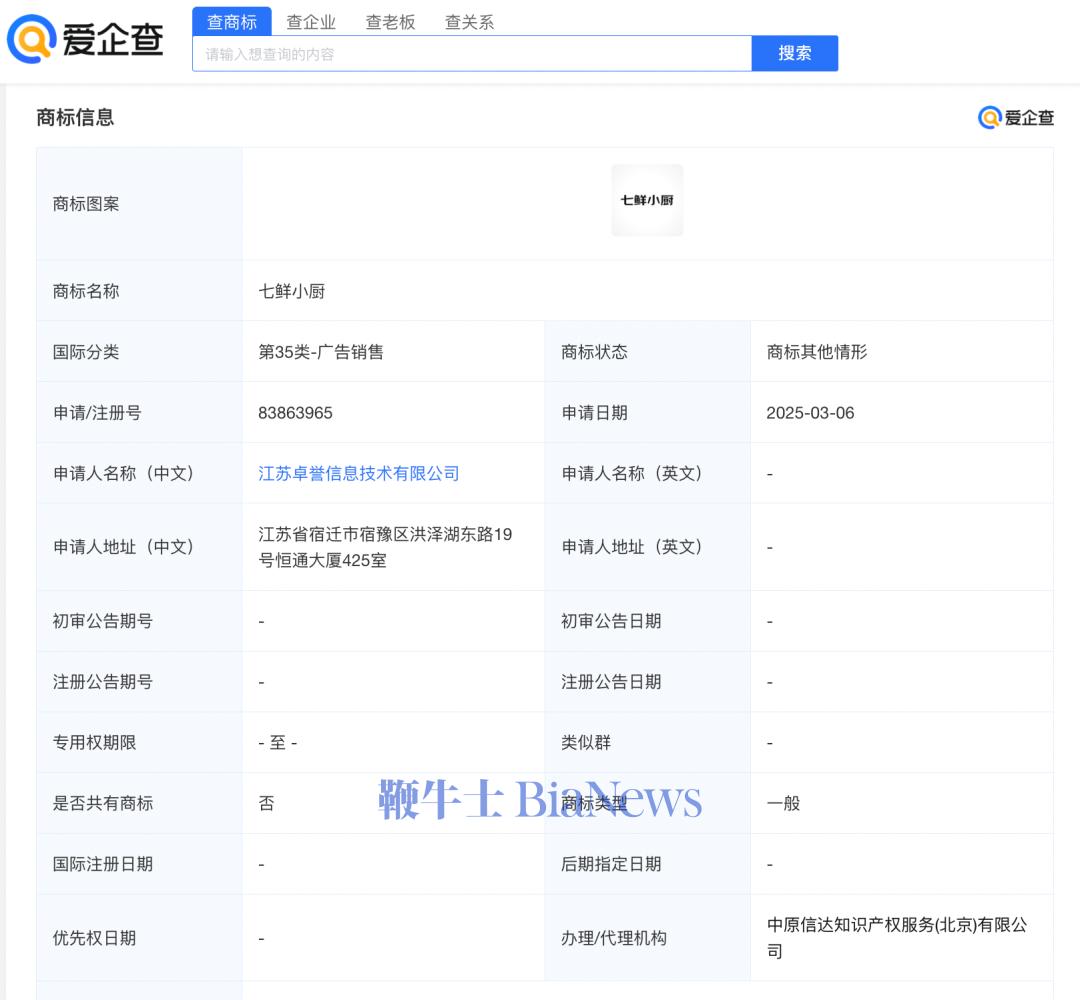
Task: Click the 是否共有商标 label
Action: [103, 803]
